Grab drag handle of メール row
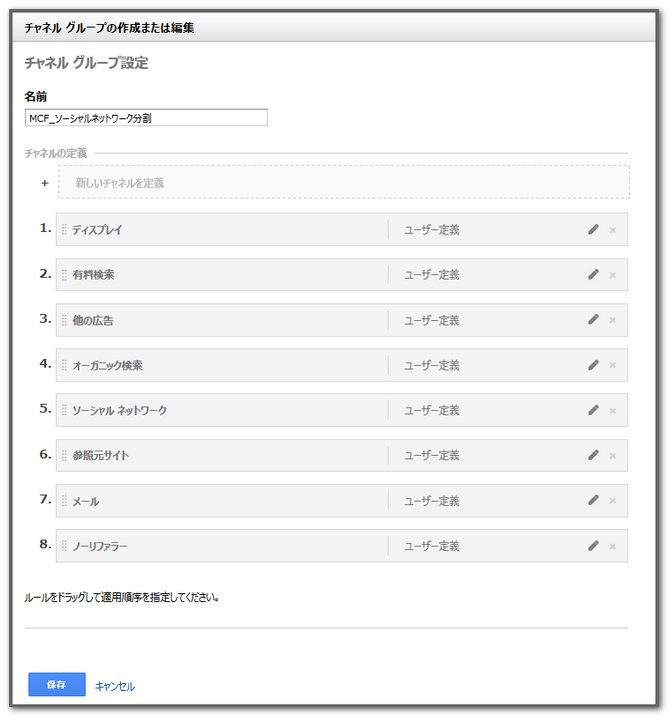The height and width of the screenshot is (717, 669). (64, 500)
